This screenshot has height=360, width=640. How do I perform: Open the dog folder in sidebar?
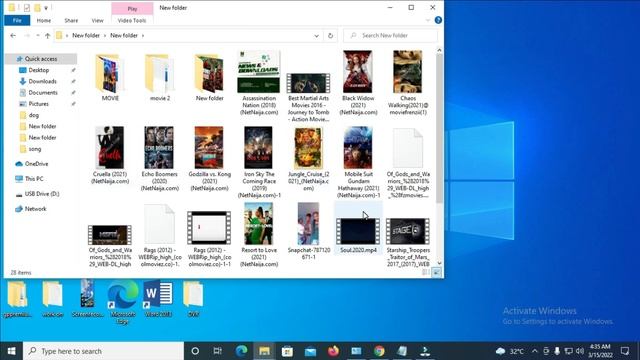34,115
